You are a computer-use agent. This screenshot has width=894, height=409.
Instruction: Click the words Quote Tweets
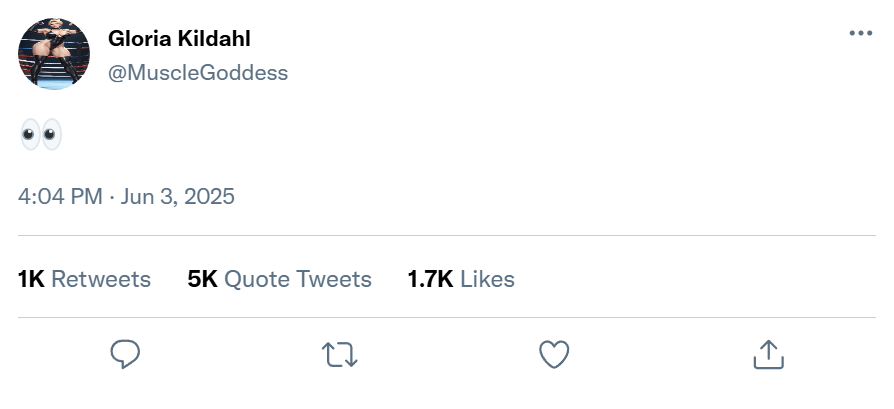[298, 279]
